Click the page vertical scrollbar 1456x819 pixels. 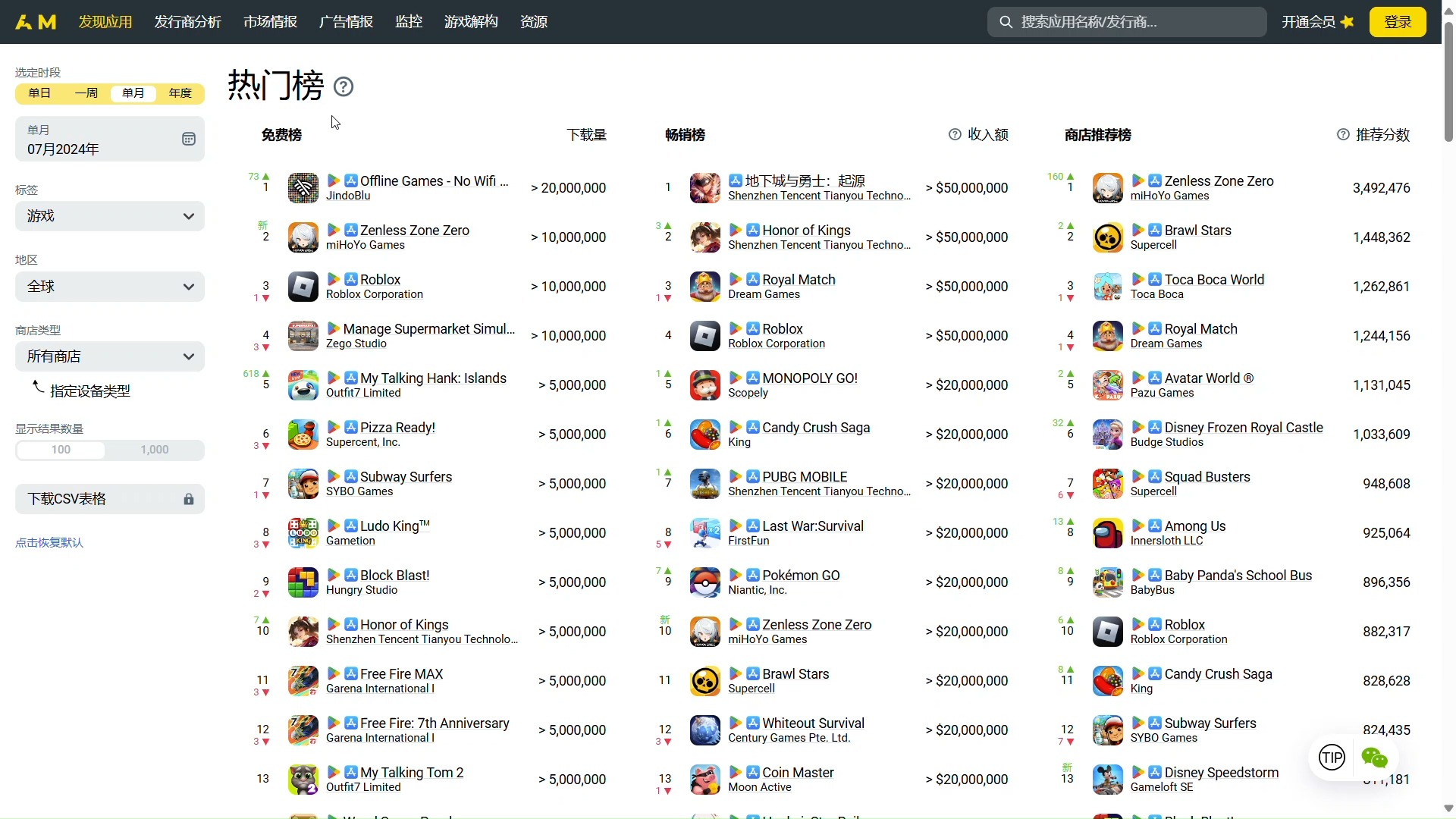pyautogui.click(x=1448, y=83)
